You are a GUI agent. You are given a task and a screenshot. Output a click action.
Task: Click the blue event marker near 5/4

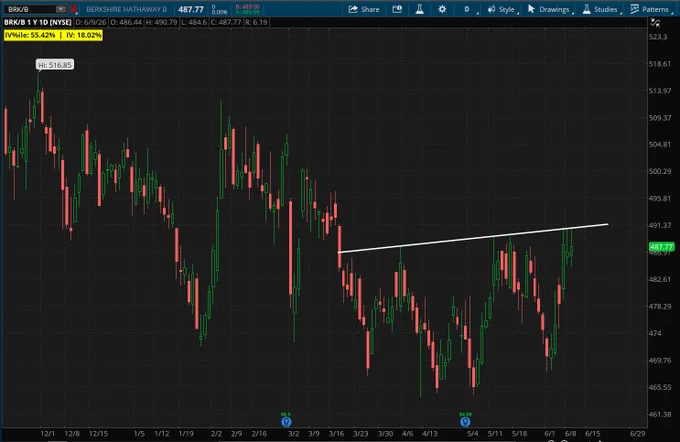click(465, 422)
